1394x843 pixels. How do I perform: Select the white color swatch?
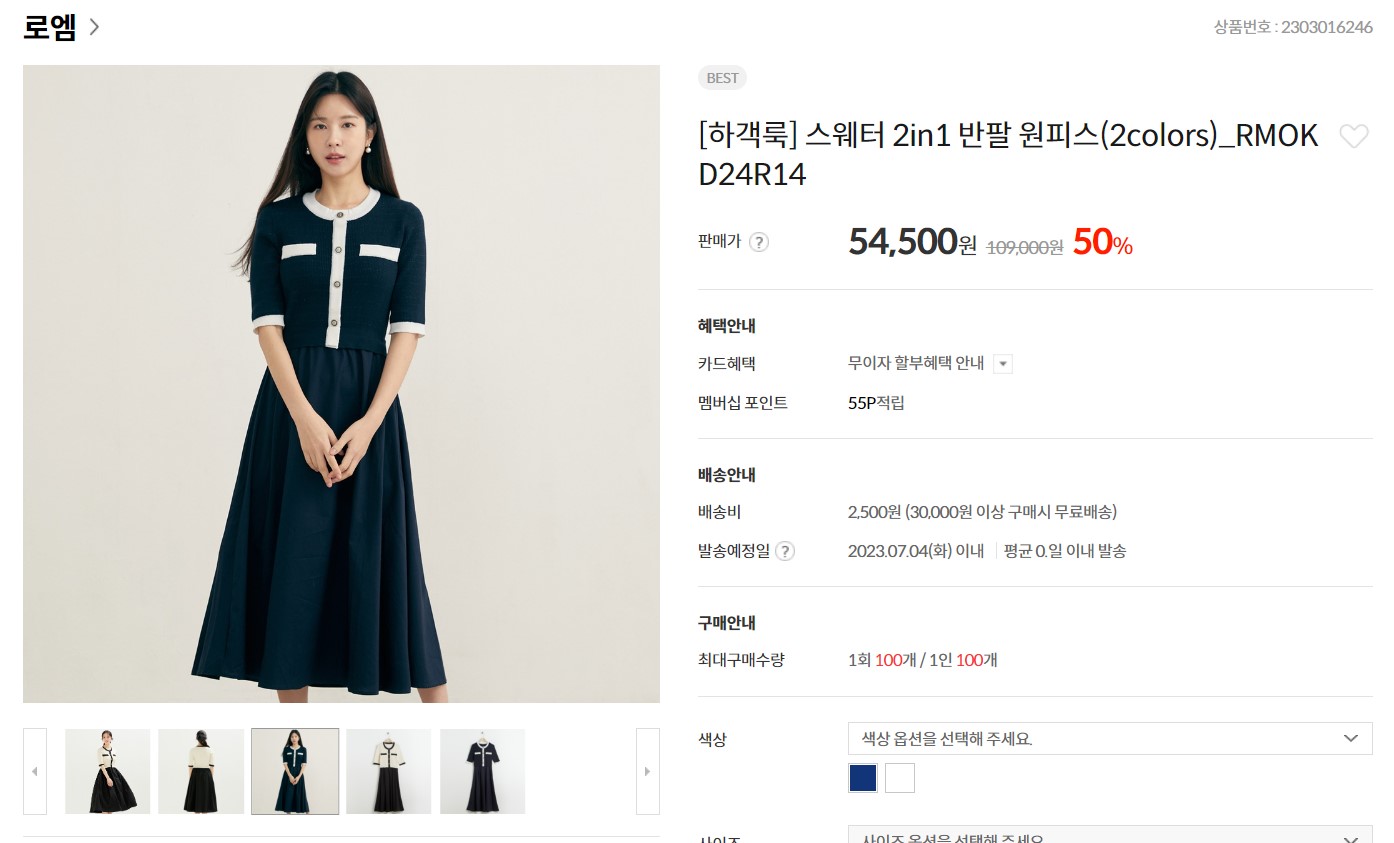coord(900,778)
